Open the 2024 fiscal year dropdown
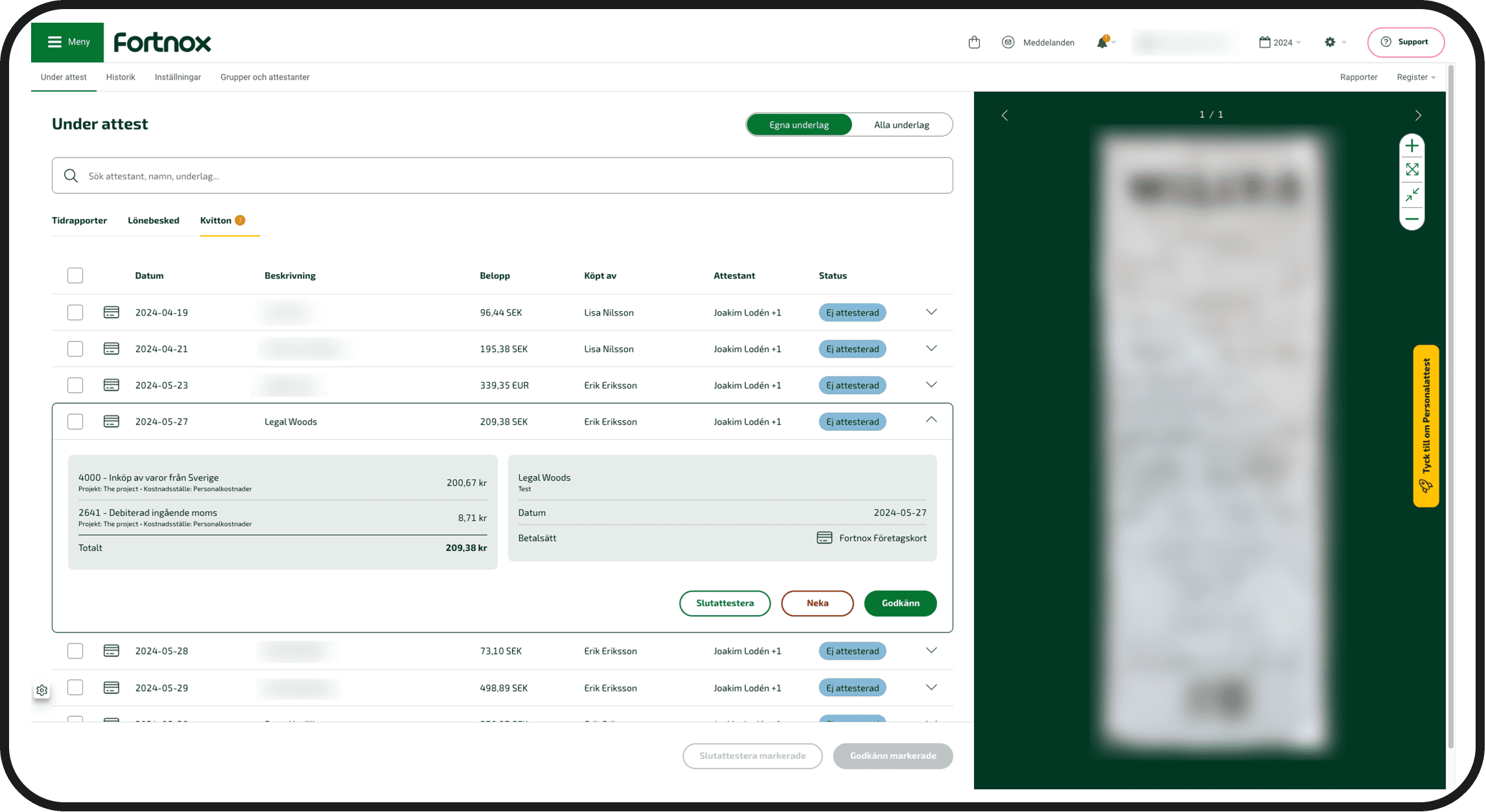The width and height of the screenshot is (1486, 812). click(x=1280, y=42)
